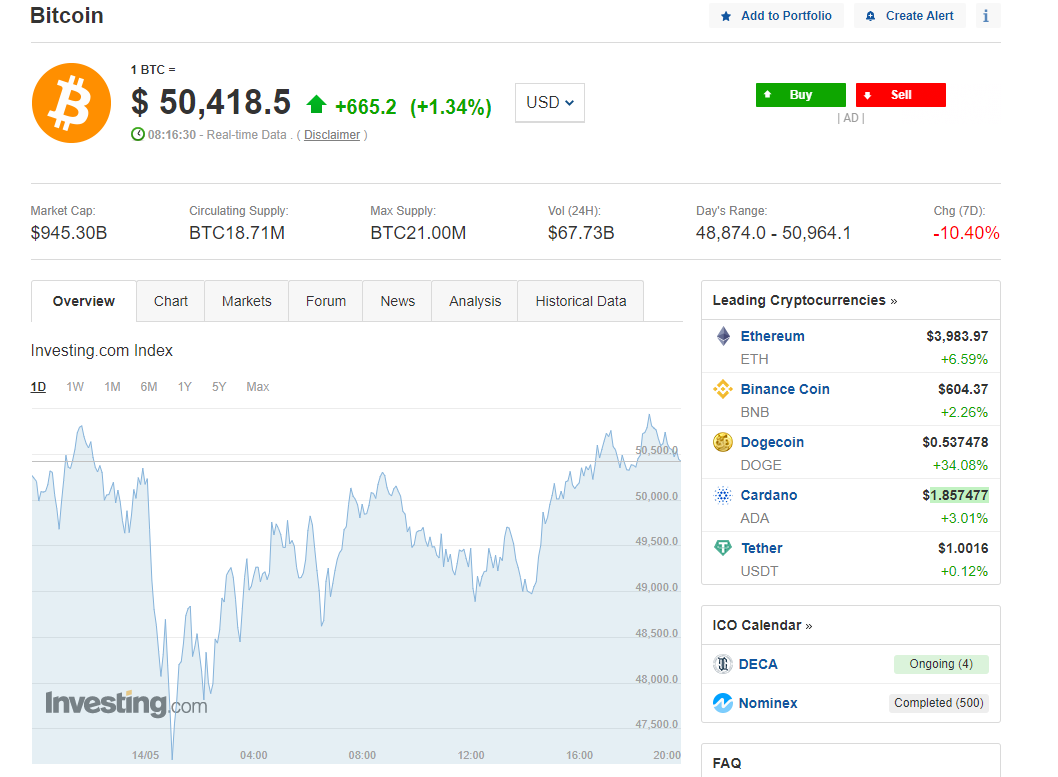Click the orange Bitcoin logo icon

72,103
